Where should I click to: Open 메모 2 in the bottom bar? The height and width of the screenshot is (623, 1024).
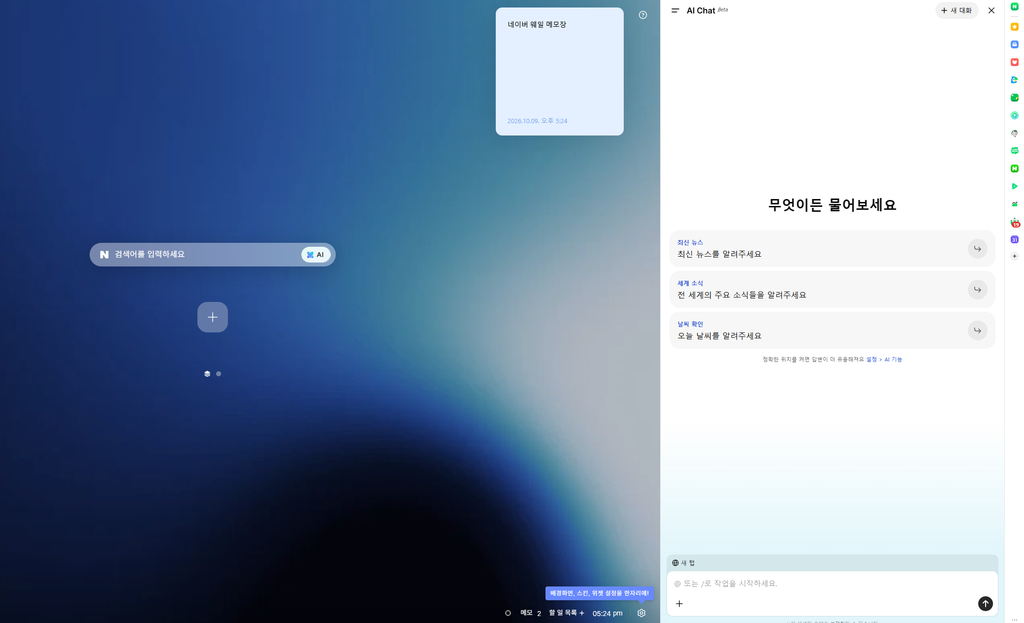530,613
